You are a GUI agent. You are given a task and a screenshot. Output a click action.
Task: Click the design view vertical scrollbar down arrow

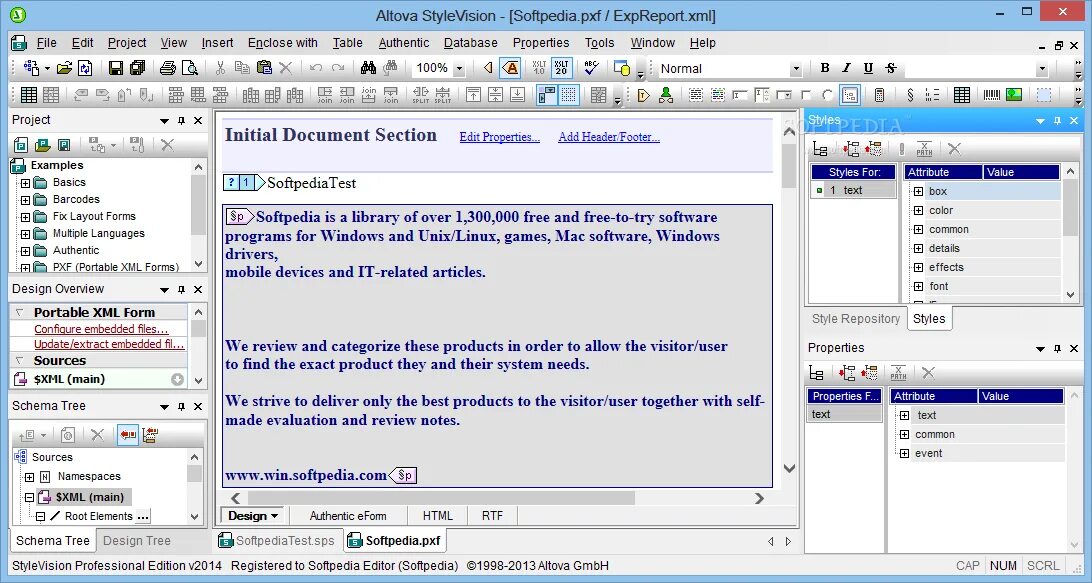[789, 468]
